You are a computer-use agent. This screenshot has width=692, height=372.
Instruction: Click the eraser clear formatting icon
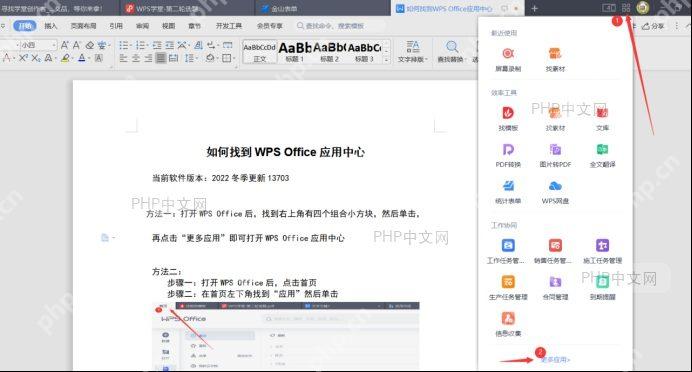coord(90,45)
